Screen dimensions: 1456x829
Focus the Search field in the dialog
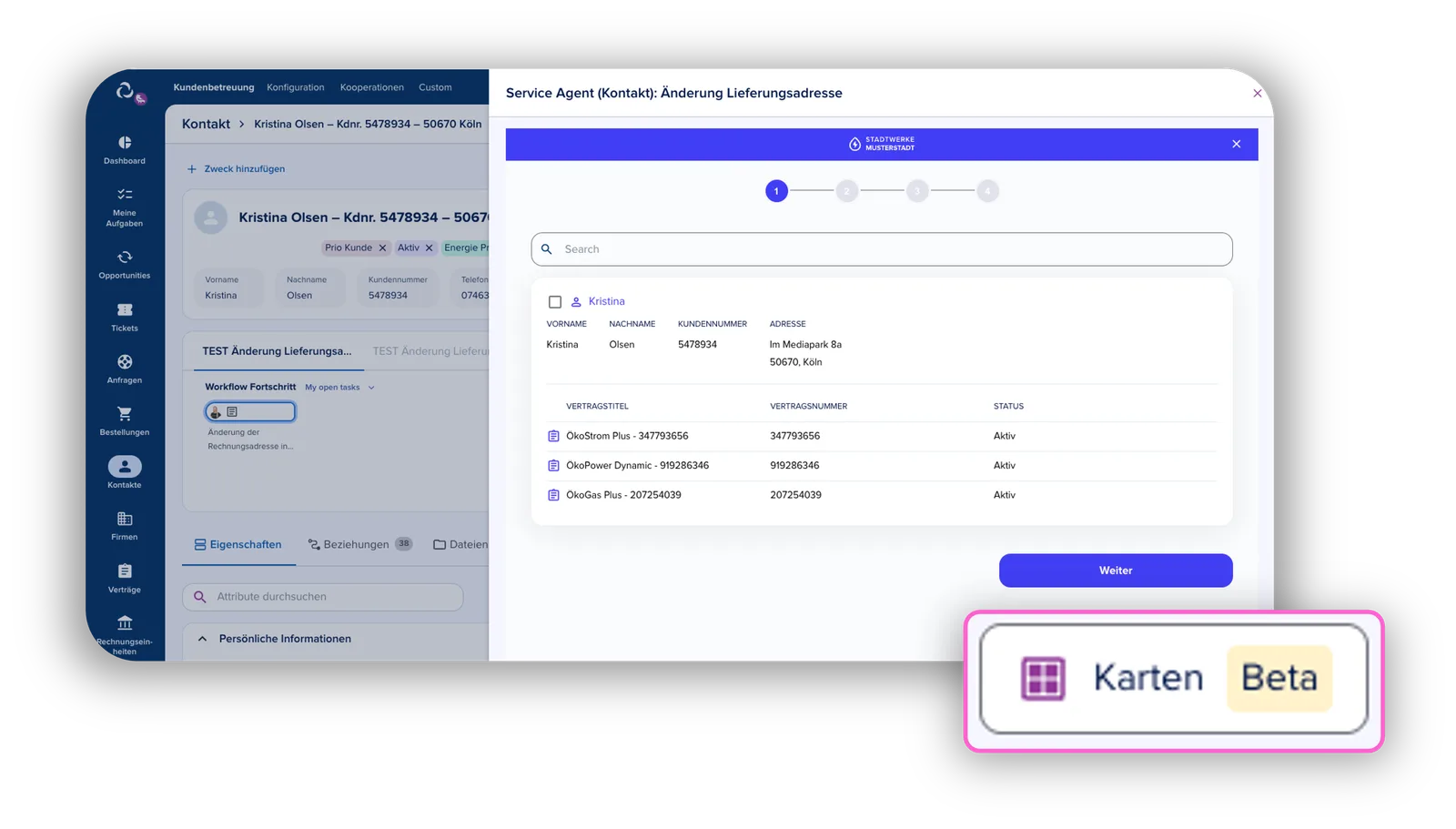coord(882,249)
